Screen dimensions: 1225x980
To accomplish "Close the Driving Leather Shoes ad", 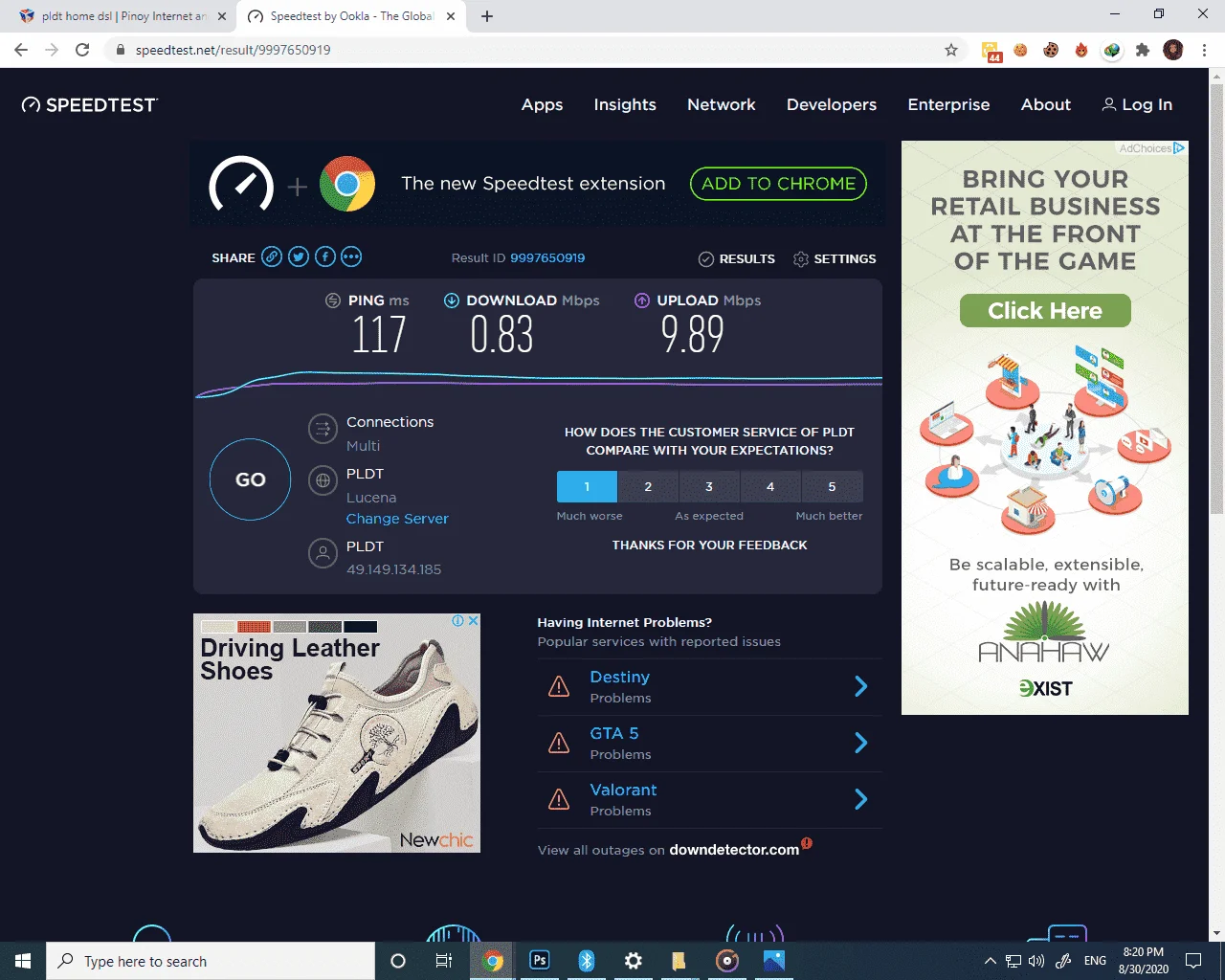I will click(473, 621).
